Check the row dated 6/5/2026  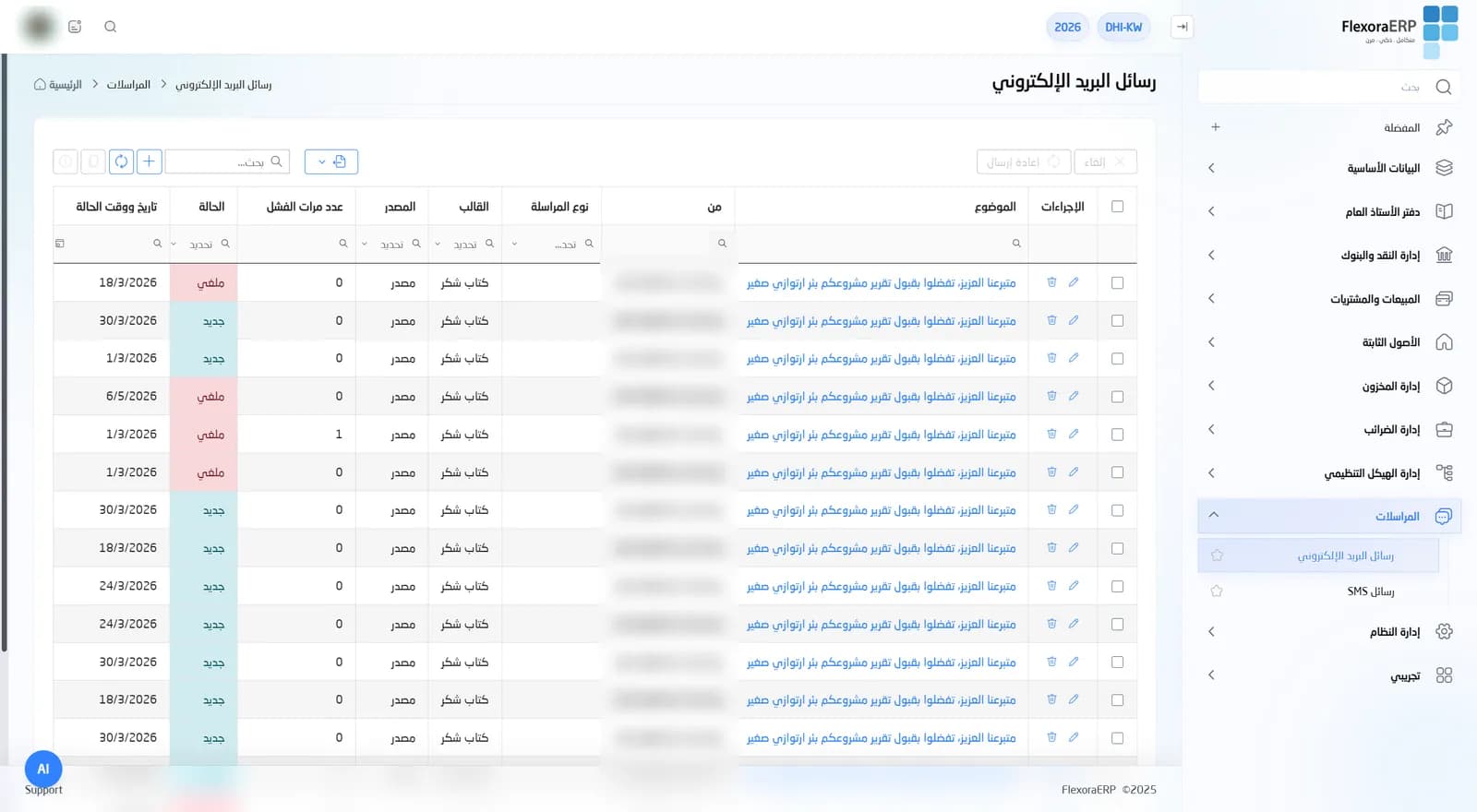tap(1117, 397)
